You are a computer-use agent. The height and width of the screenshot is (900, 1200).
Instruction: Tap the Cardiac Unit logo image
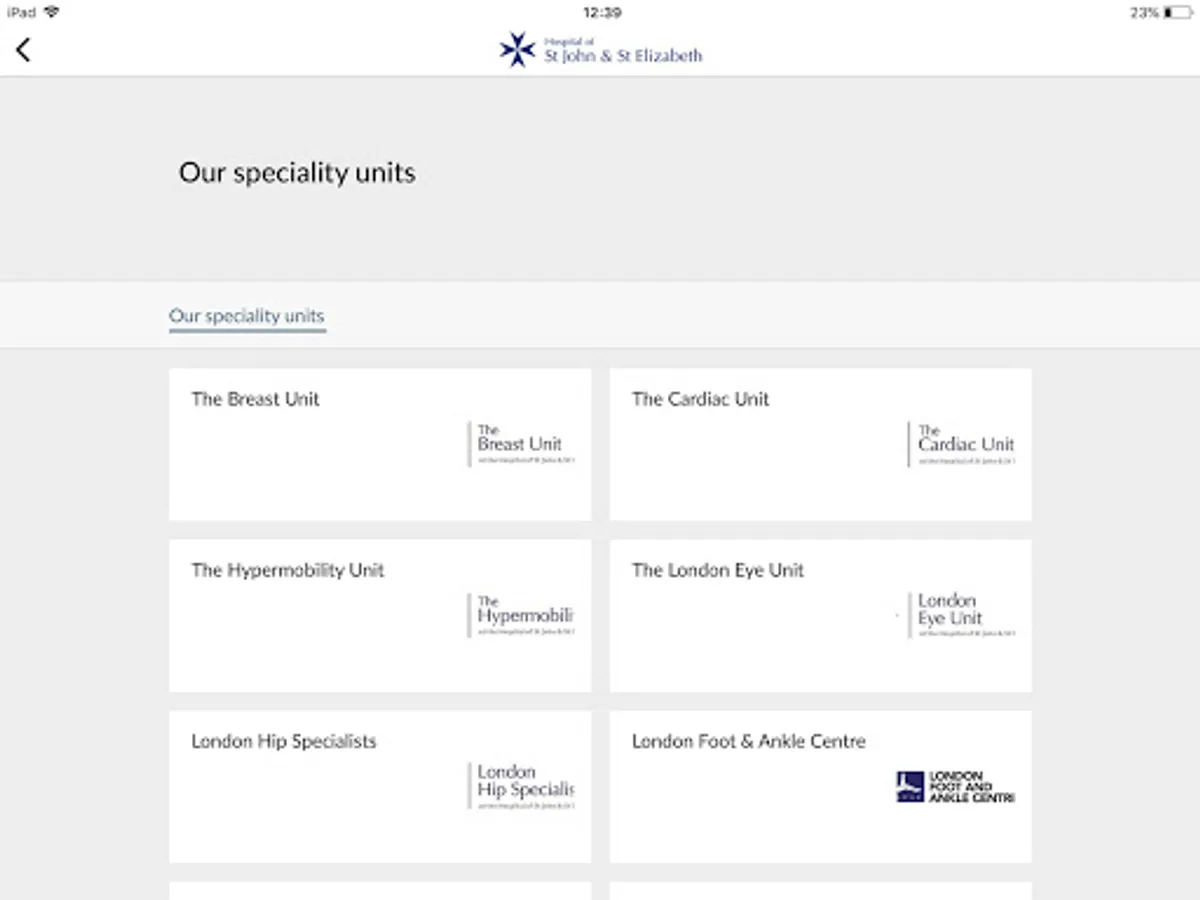tap(962, 444)
